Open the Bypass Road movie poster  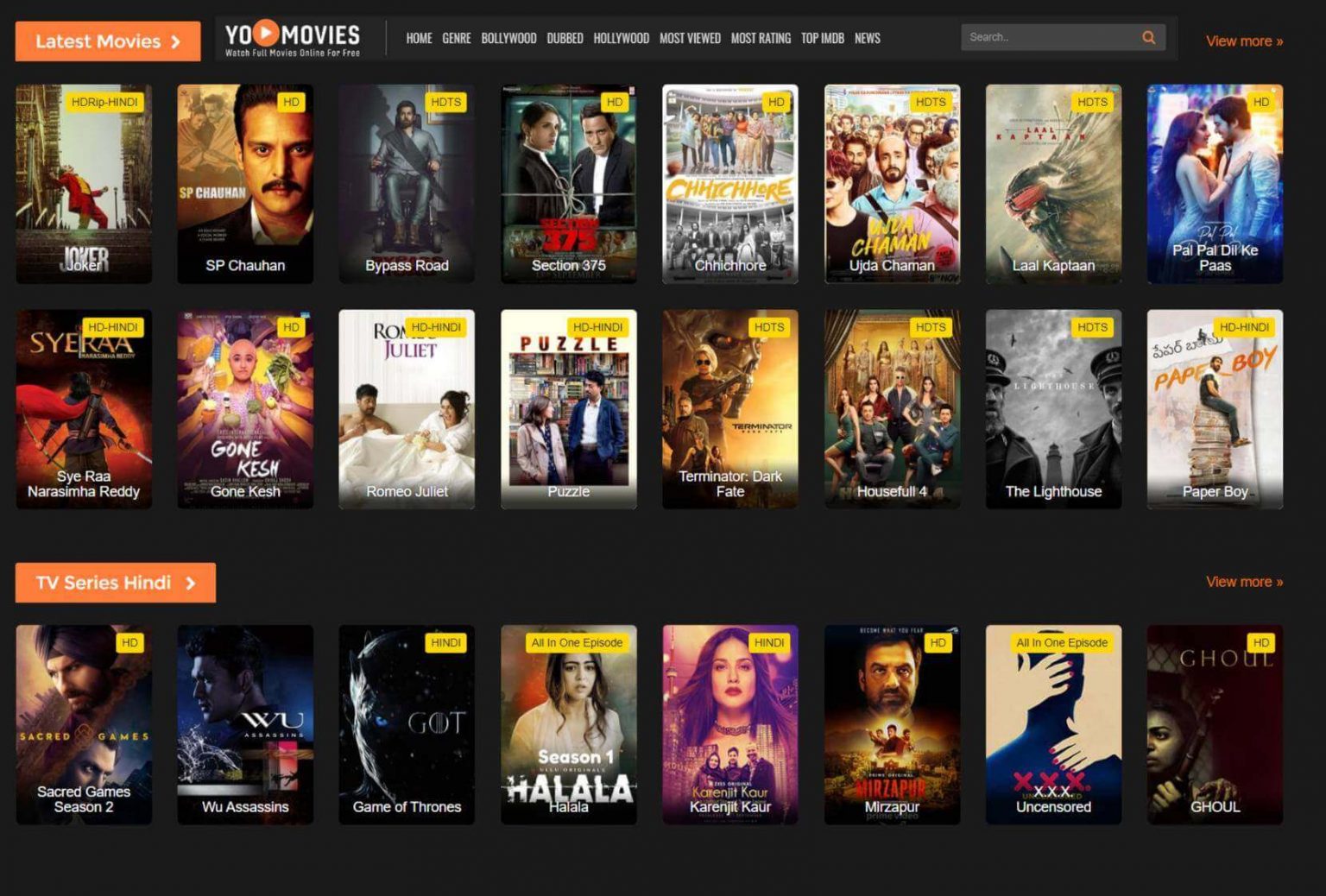tap(407, 184)
